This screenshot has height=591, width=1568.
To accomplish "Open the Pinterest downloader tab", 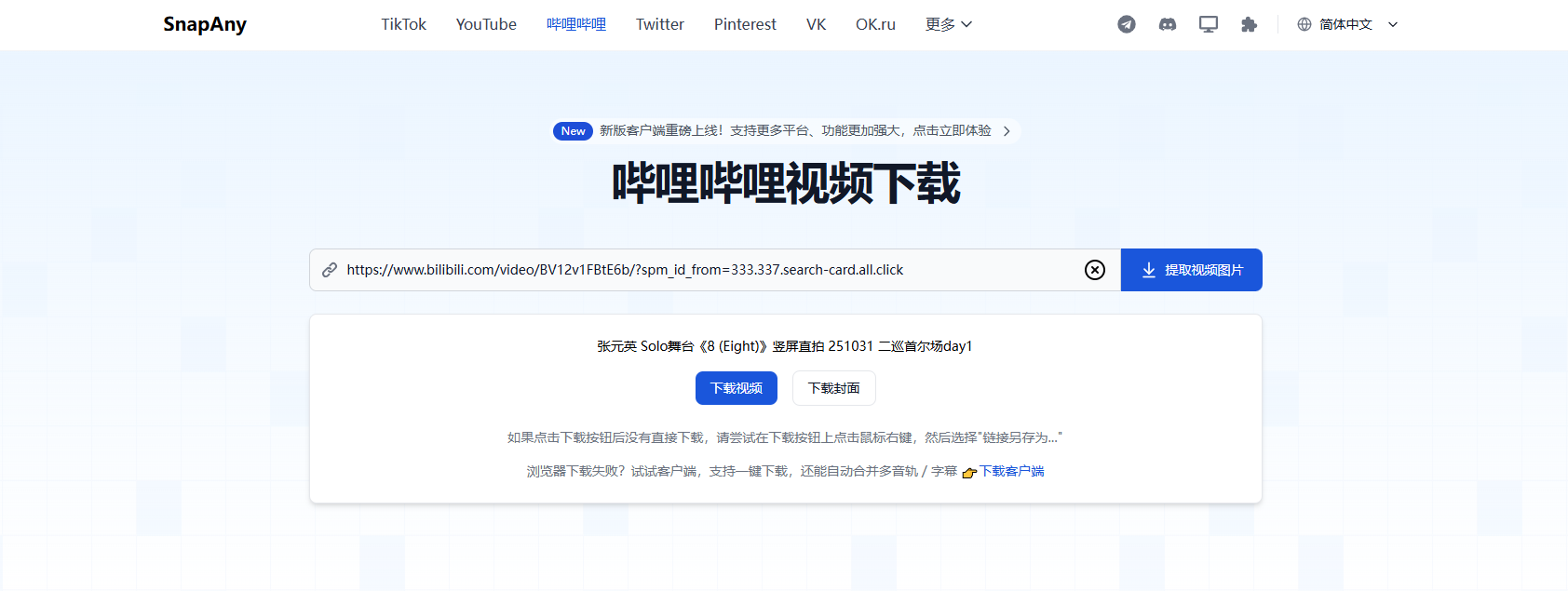I will tap(745, 24).
